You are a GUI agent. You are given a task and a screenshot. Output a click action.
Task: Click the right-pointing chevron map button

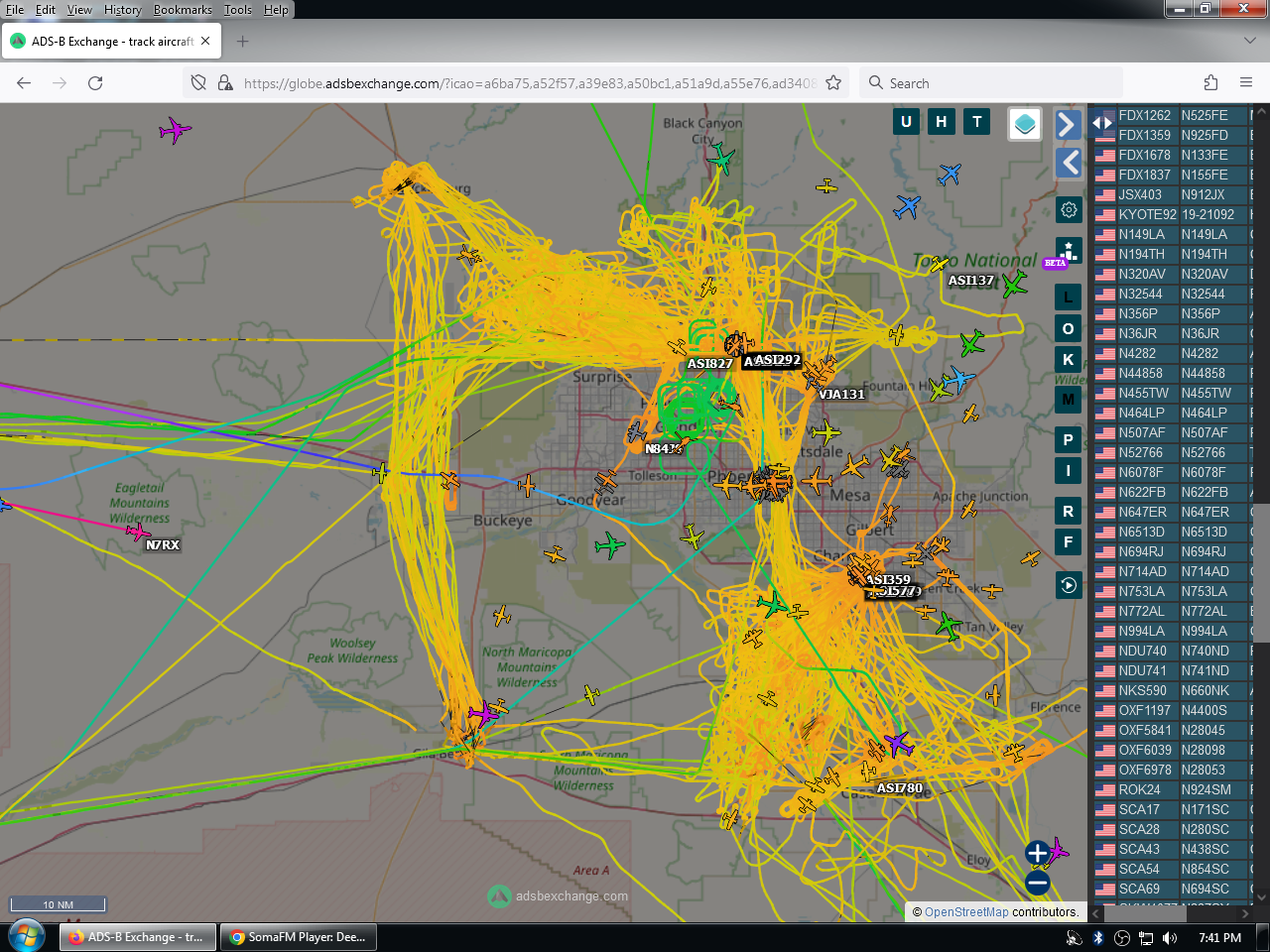[x=1068, y=124]
